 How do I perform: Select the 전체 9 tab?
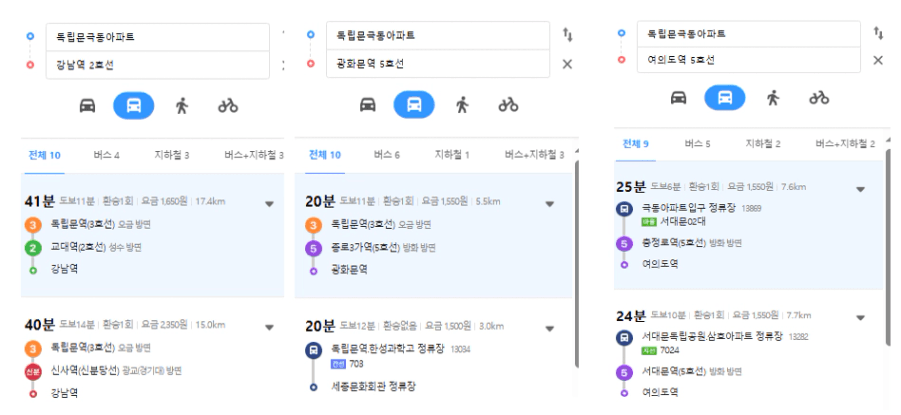pyautogui.click(x=636, y=144)
